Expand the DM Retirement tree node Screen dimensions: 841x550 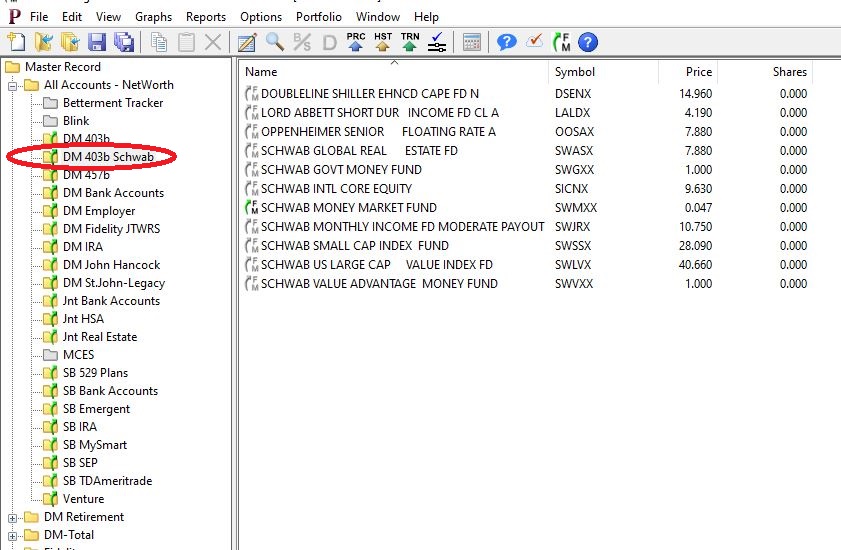12,518
